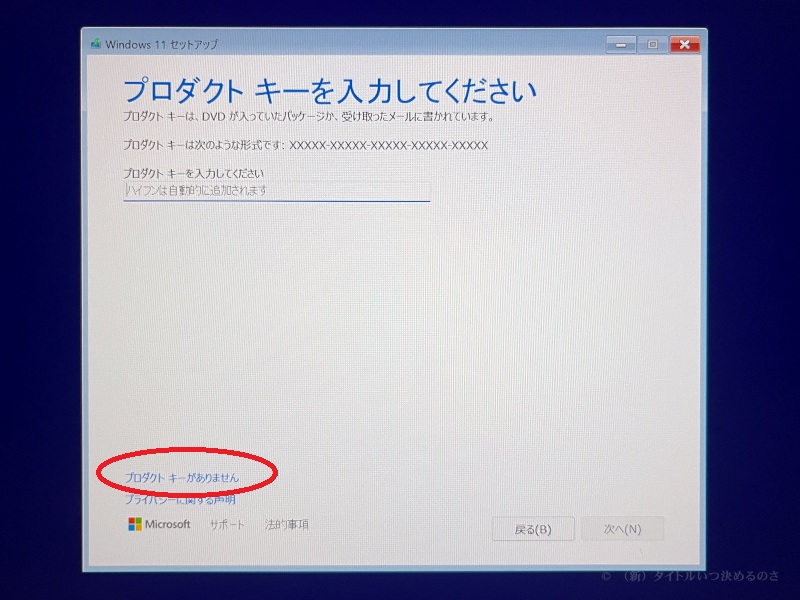The height and width of the screenshot is (600, 800).
Task: Click the small label above the key field
Action: pyautogui.click(x=193, y=173)
